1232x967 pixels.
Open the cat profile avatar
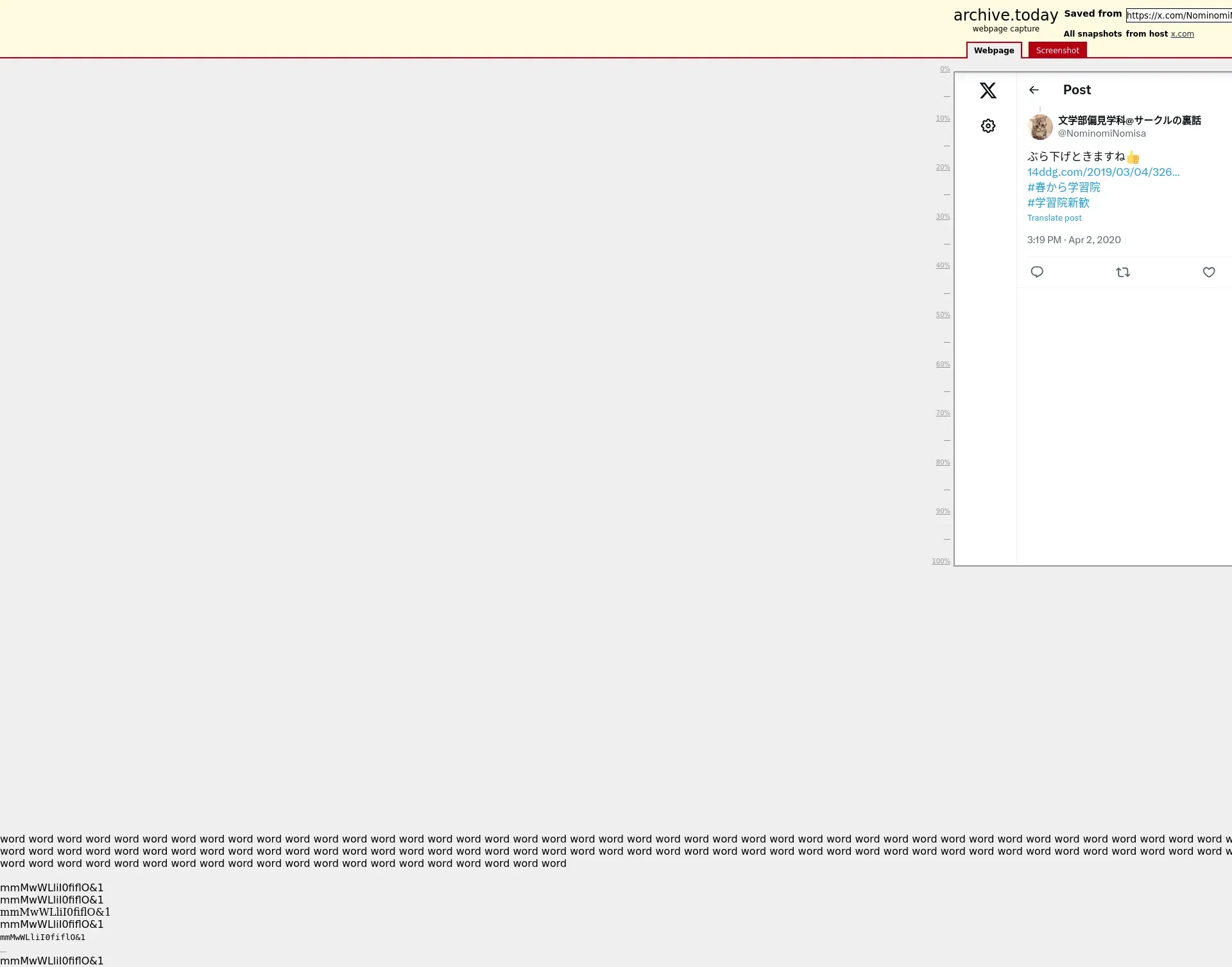click(1039, 127)
